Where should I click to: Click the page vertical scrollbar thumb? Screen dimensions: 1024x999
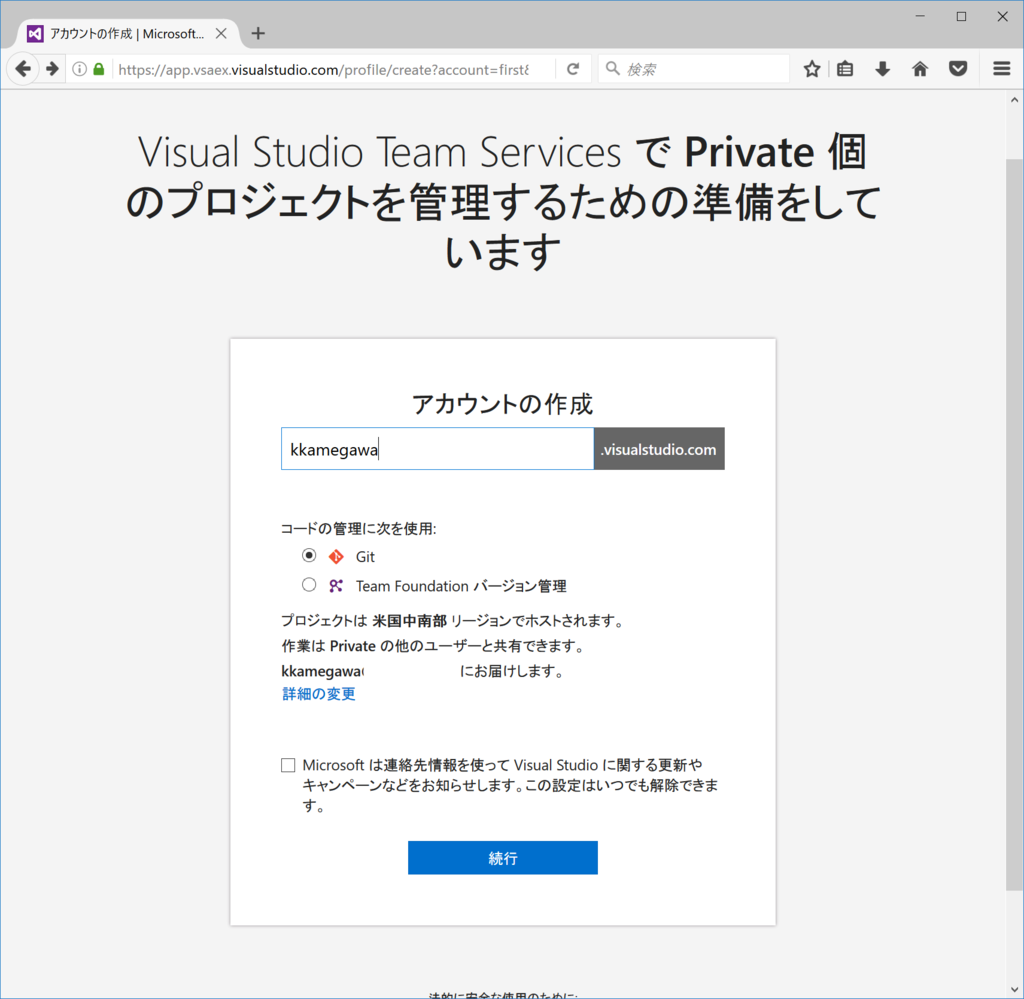tap(1014, 524)
